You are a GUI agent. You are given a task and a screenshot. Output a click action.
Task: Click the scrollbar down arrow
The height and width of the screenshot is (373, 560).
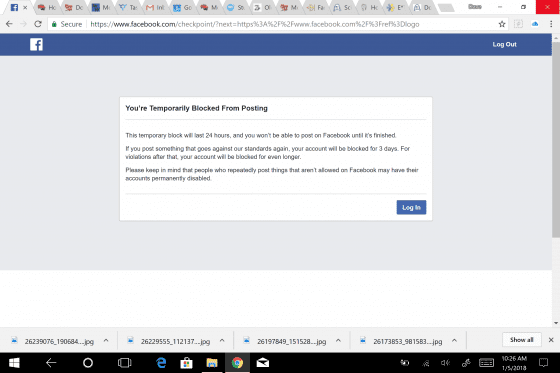(556, 323)
